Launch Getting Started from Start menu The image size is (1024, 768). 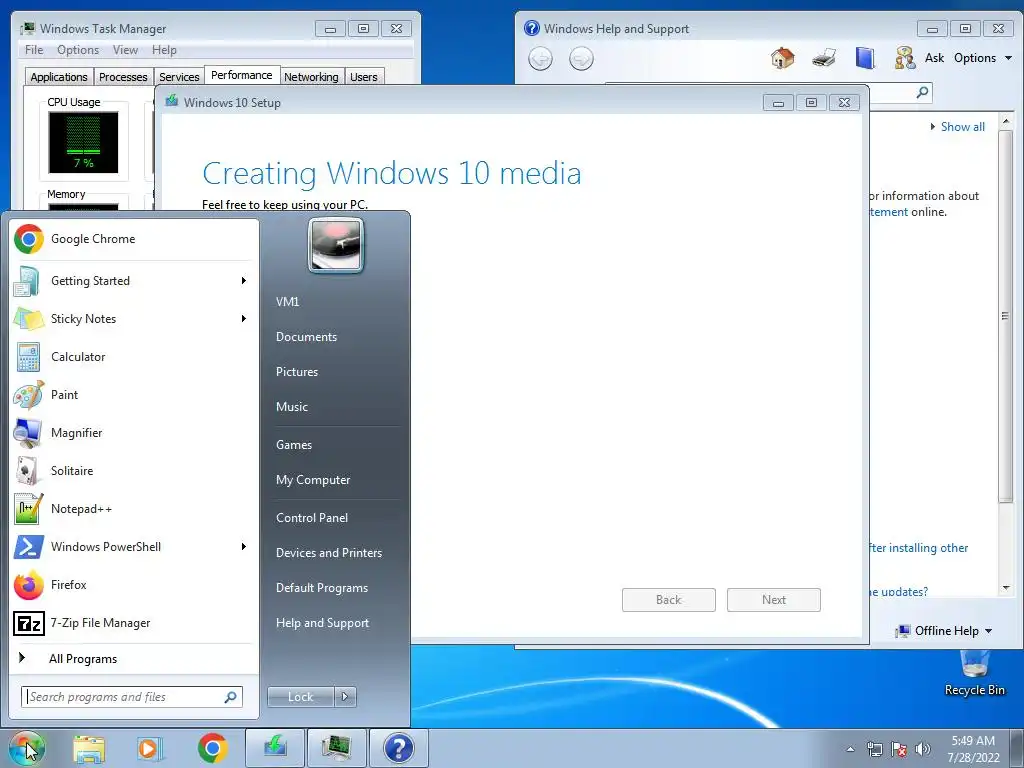click(x=134, y=281)
